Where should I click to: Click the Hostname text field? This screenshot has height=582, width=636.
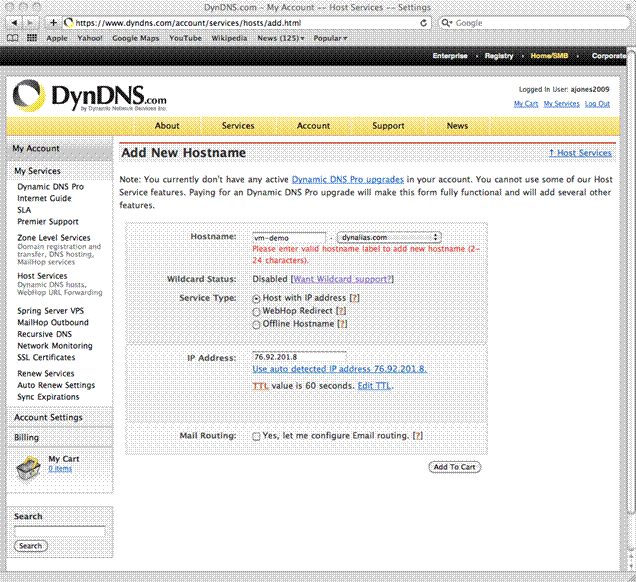point(289,238)
